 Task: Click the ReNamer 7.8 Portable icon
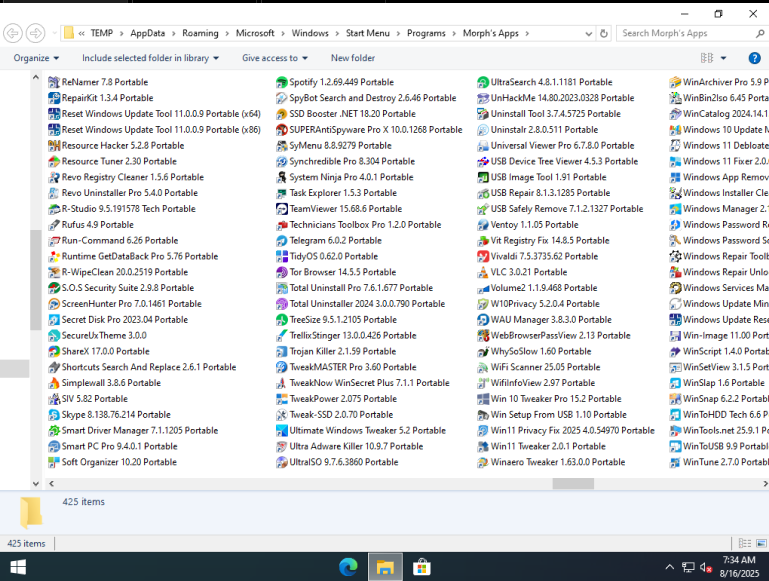click(54, 82)
